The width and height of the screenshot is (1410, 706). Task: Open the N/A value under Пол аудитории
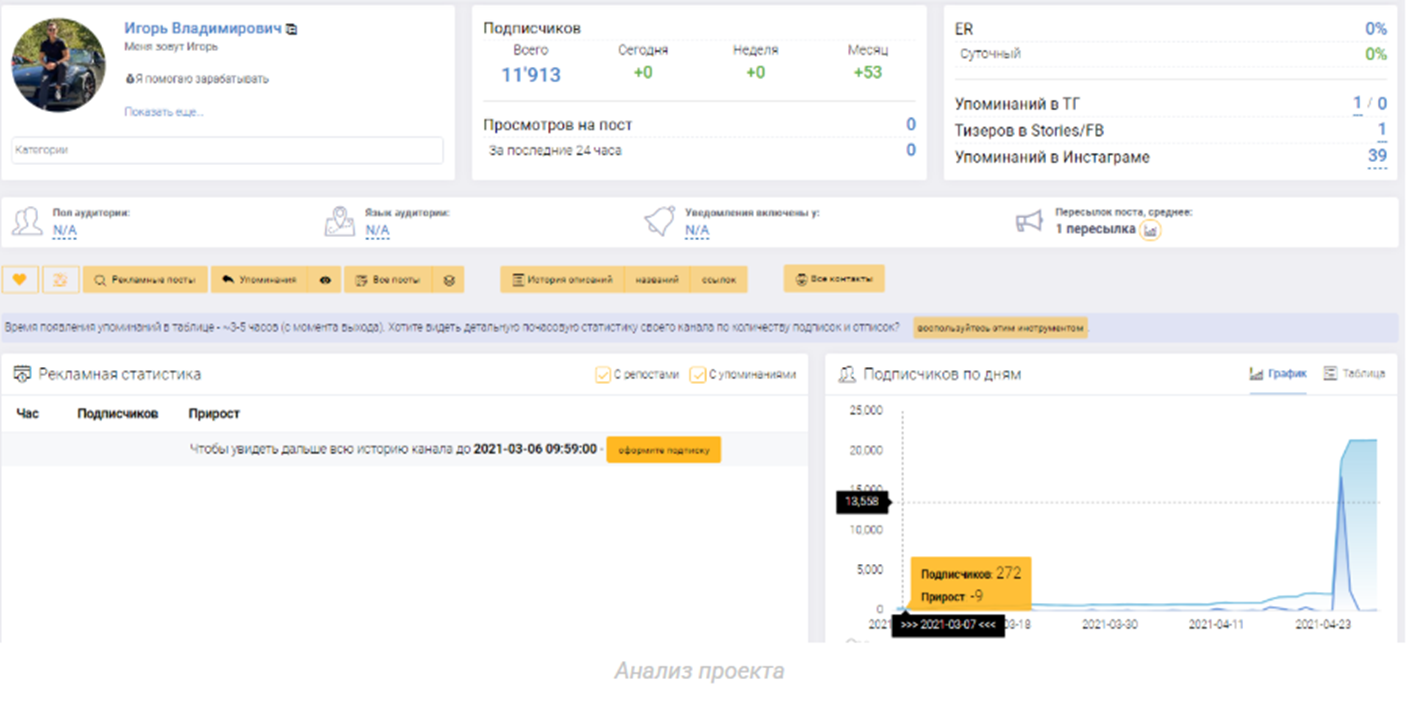pos(64,231)
